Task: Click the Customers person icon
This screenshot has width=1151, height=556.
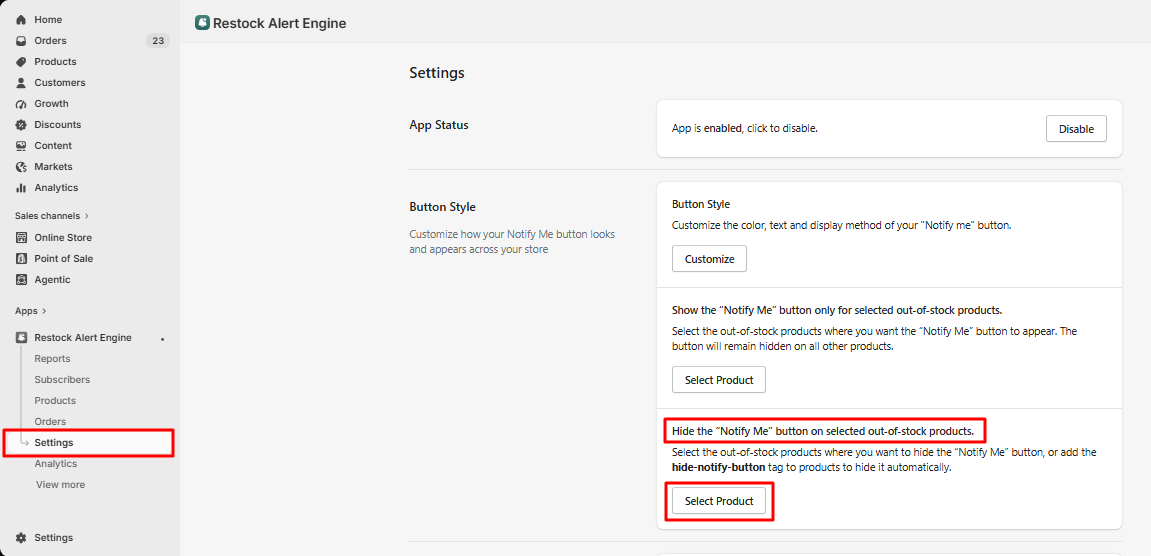Action: pyautogui.click(x=21, y=83)
